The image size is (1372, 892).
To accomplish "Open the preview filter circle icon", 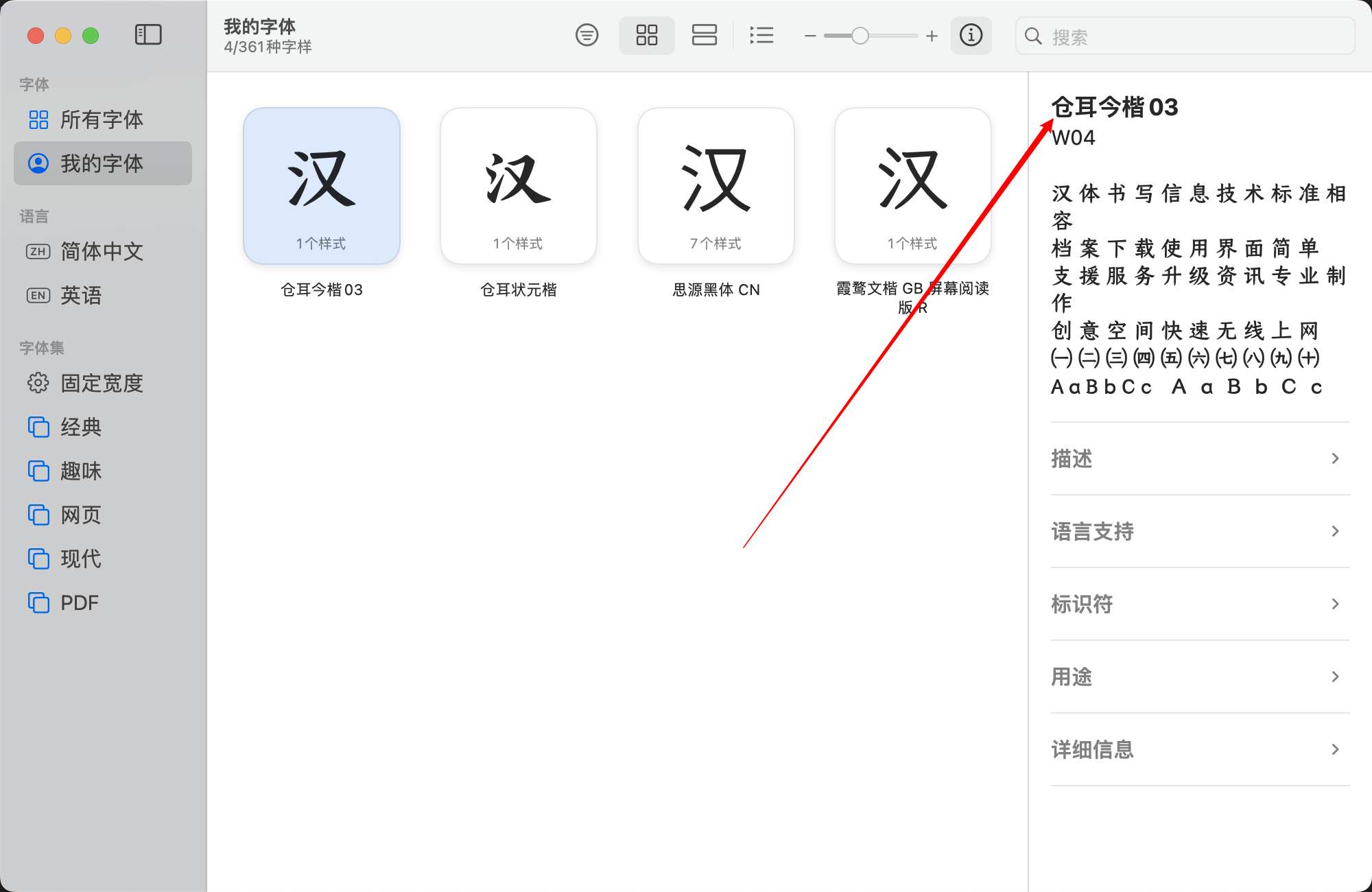I will pos(587,35).
